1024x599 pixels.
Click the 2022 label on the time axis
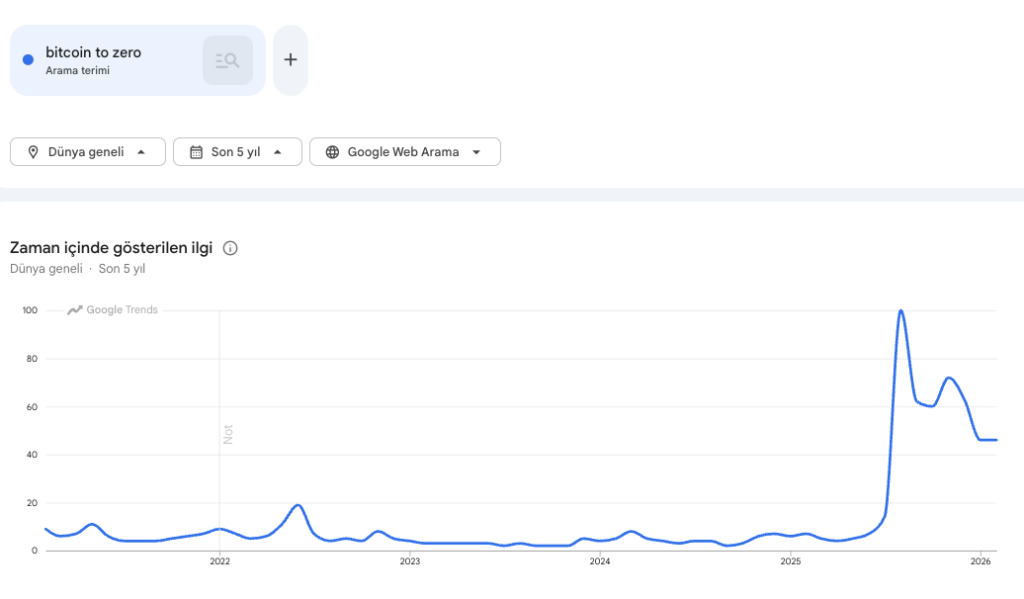tap(220, 562)
